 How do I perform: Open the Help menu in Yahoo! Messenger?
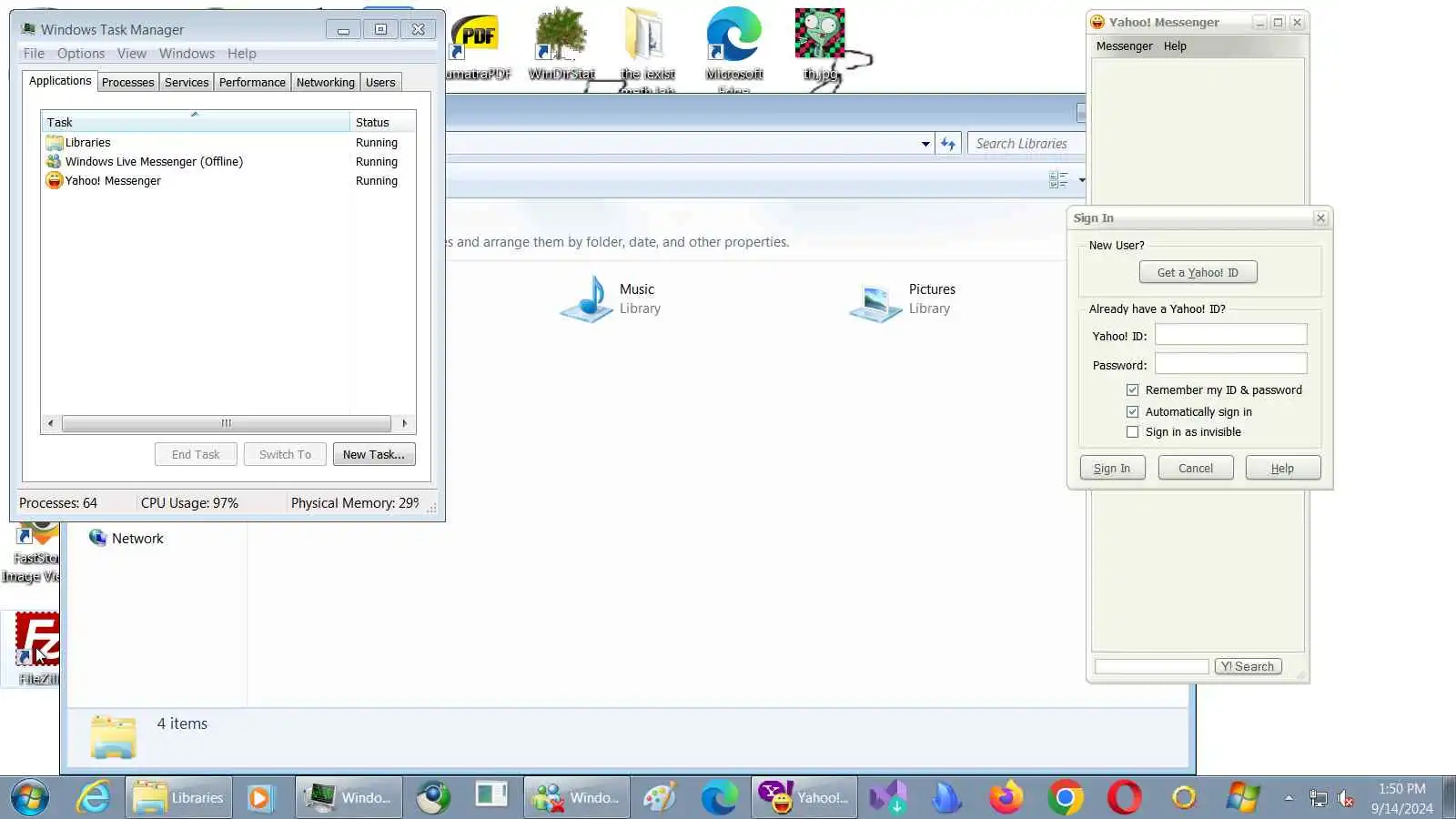tap(1175, 46)
